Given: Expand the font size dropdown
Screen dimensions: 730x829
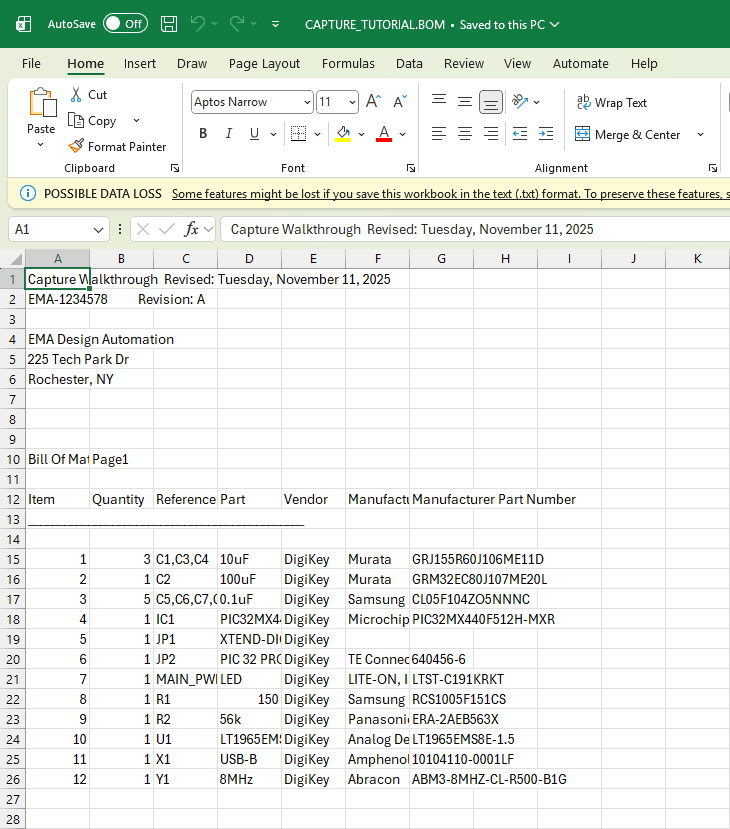Looking at the screenshot, I should pos(352,102).
